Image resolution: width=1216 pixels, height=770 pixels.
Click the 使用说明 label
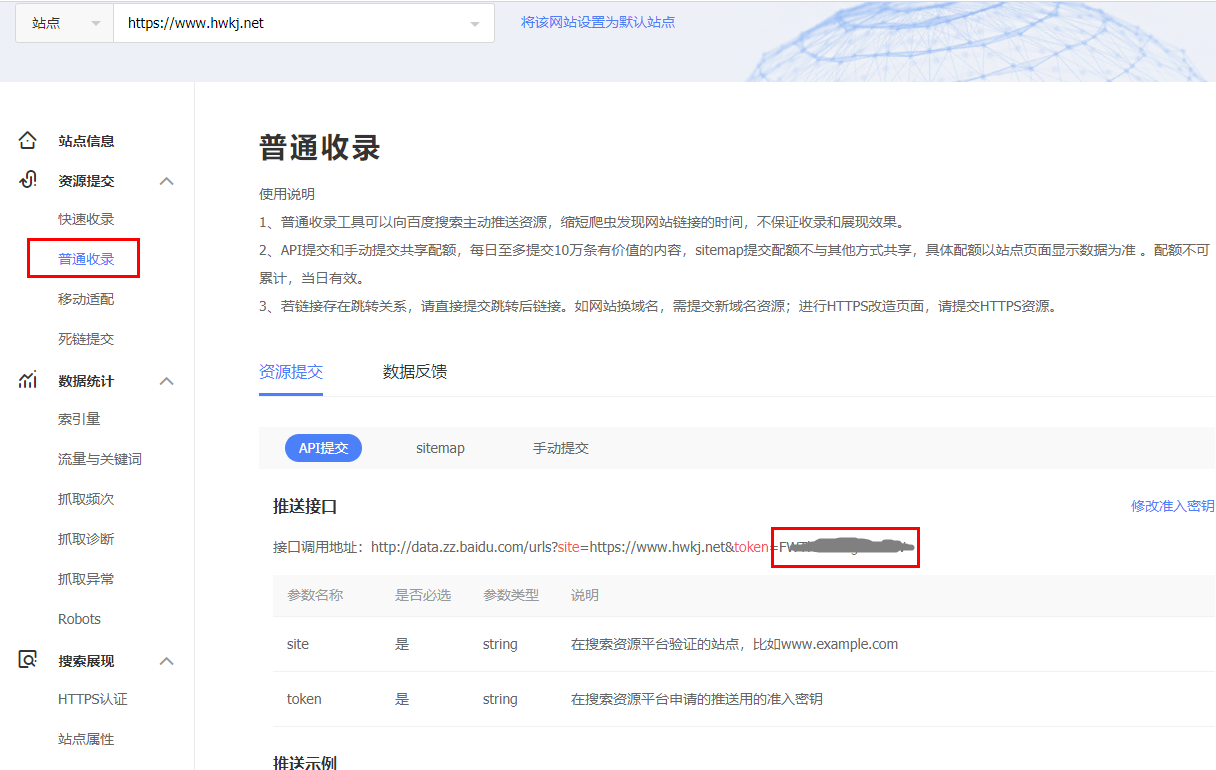pos(287,194)
